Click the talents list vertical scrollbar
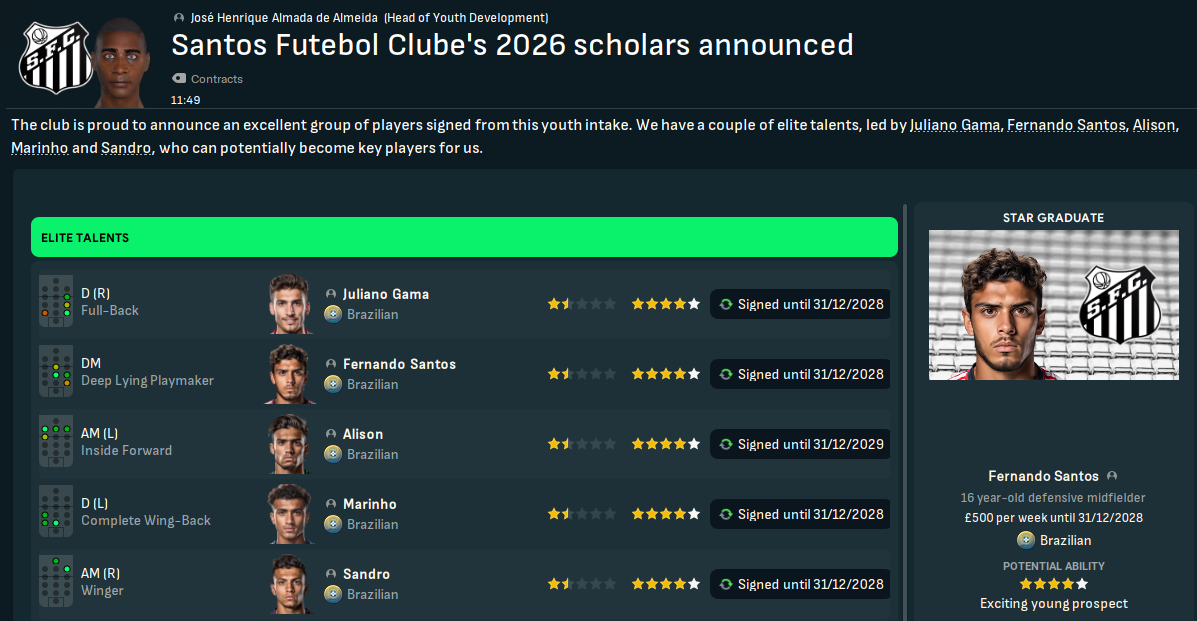Viewport: 1197px width, 621px height. (x=905, y=400)
